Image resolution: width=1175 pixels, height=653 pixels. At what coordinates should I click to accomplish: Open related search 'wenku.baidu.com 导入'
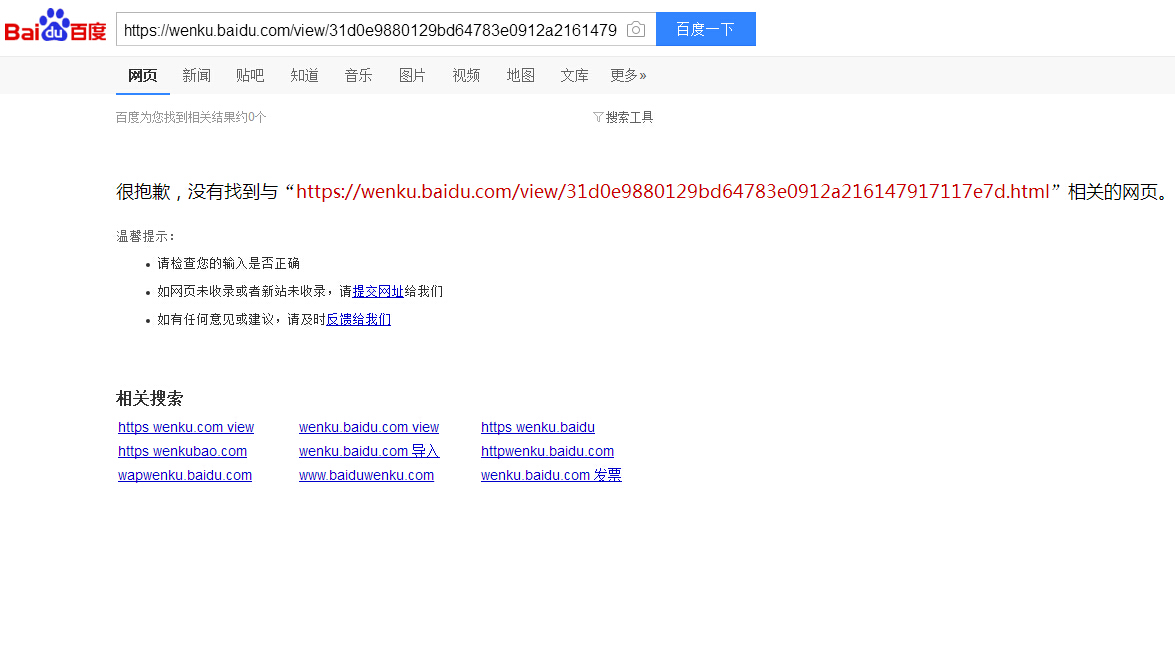coord(369,451)
